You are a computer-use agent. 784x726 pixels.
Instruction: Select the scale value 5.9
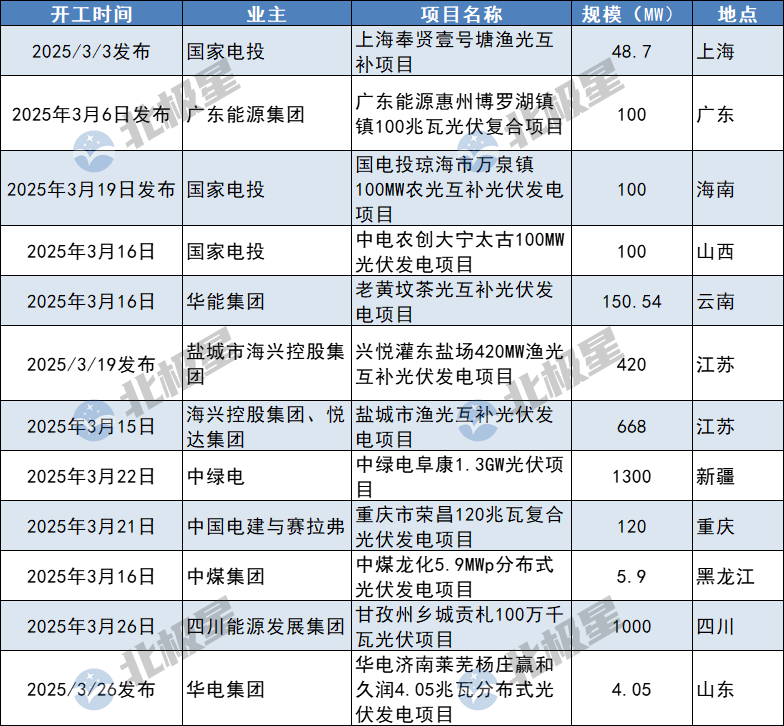coord(632,576)
